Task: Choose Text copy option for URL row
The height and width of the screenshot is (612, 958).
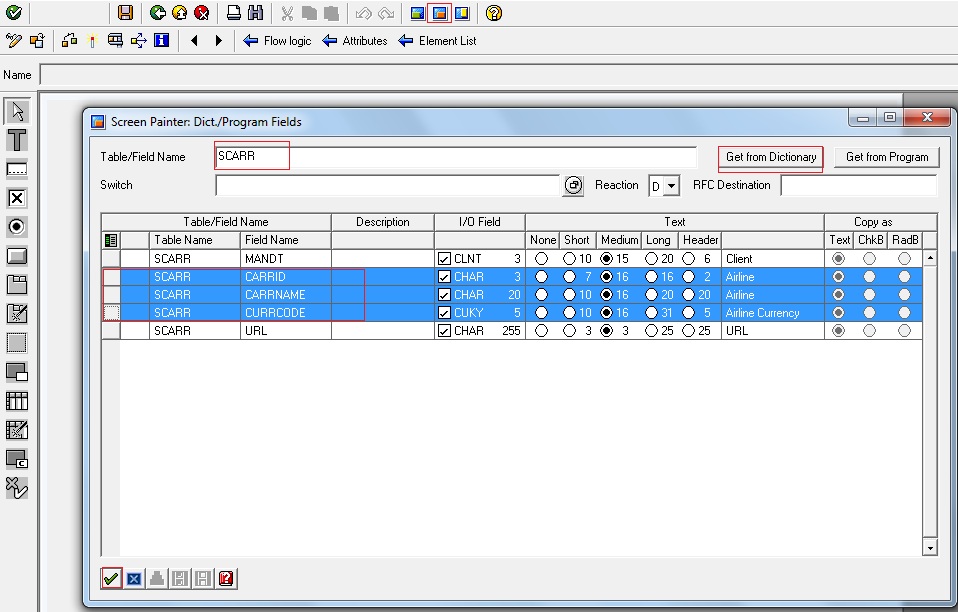Action: [839, 330]
